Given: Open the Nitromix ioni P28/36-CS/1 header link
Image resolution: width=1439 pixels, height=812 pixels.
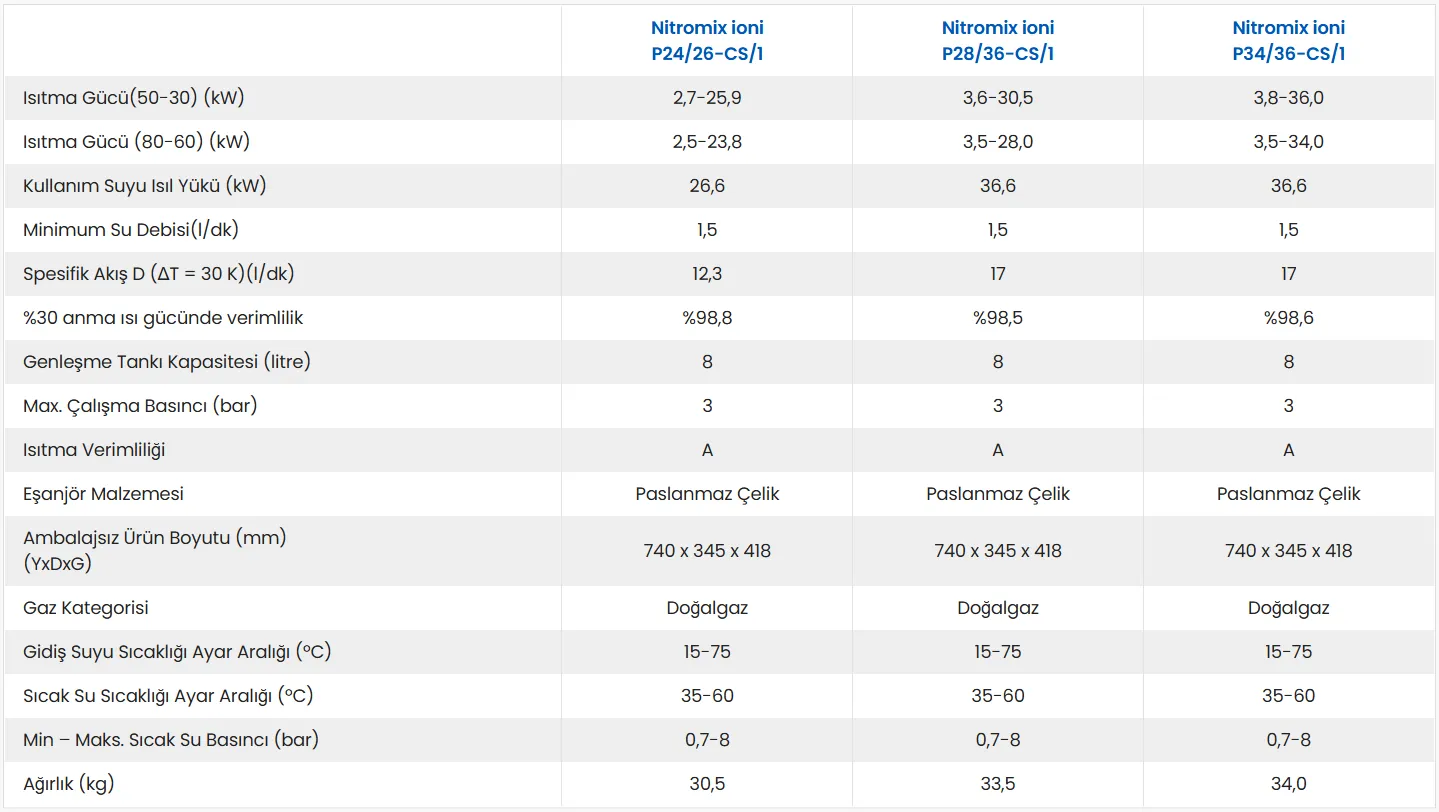Looking at the screenshot, I should click(998, 40).
